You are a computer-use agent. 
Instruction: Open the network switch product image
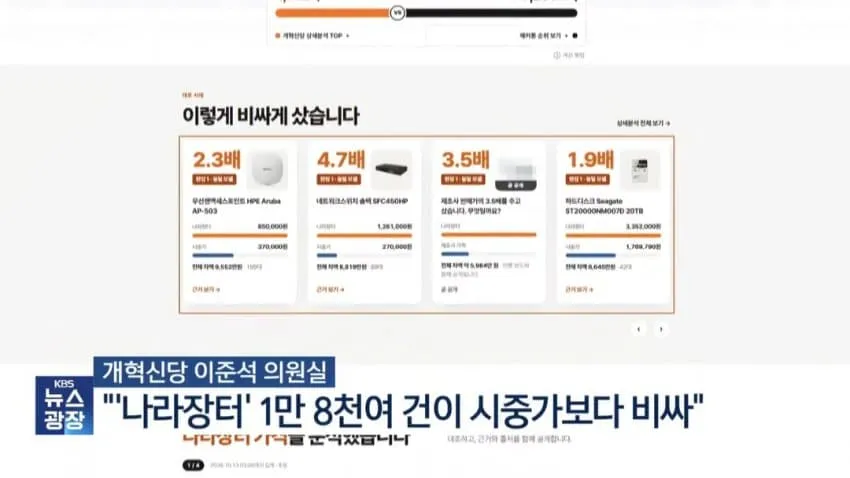point(392,170)
